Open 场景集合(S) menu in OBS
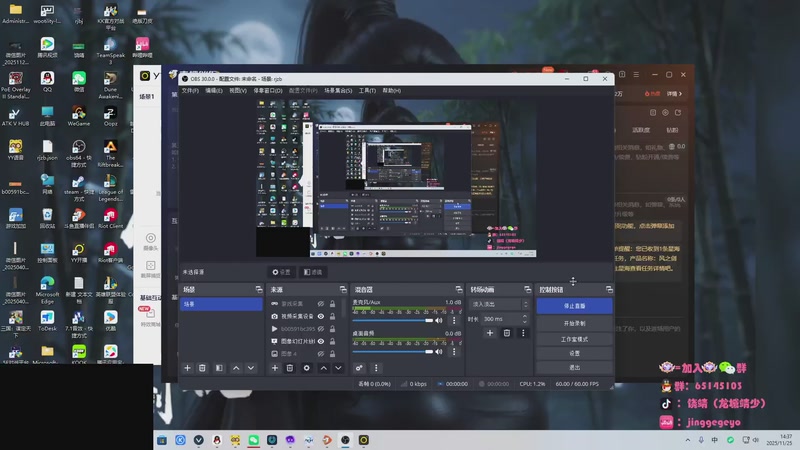Image resolution: width=800 pixels, height=450 pixels. (338, 90)
